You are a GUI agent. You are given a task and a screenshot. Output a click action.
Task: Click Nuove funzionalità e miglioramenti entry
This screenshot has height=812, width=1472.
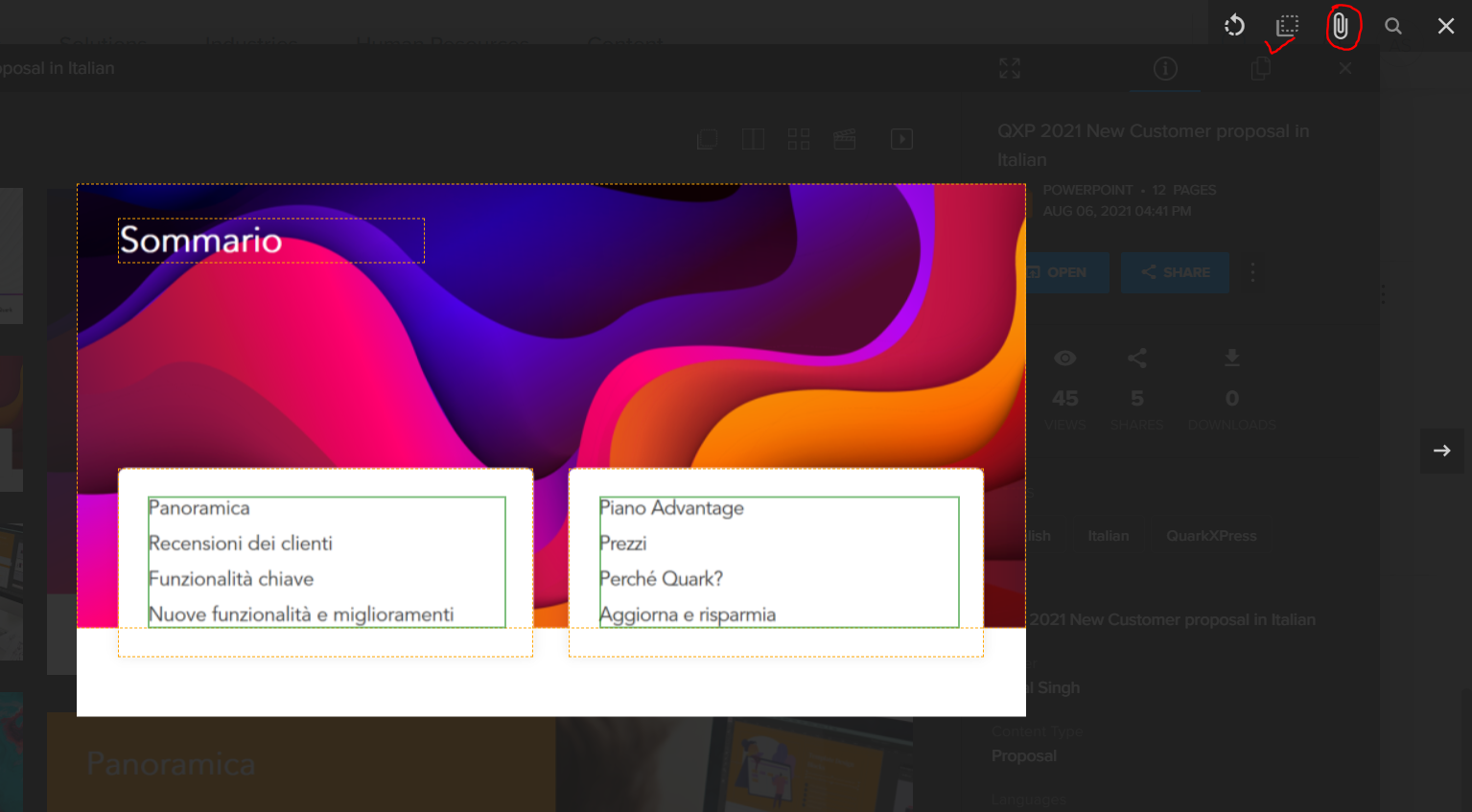301,615
